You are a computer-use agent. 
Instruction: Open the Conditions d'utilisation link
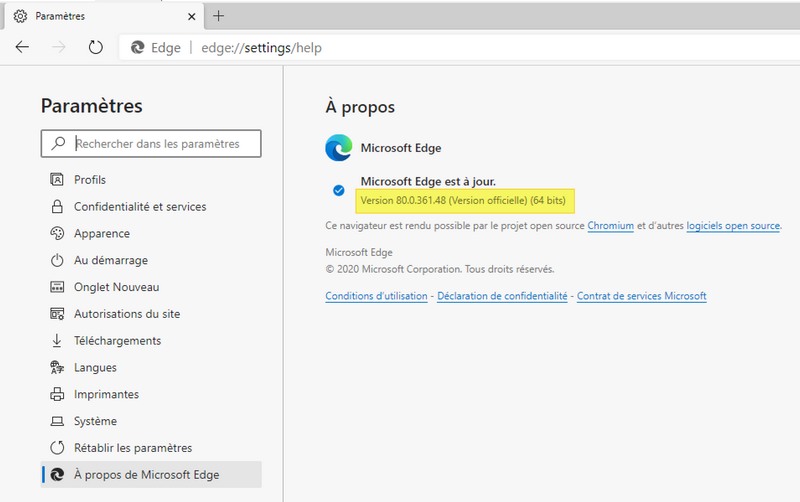pos(376,296)
